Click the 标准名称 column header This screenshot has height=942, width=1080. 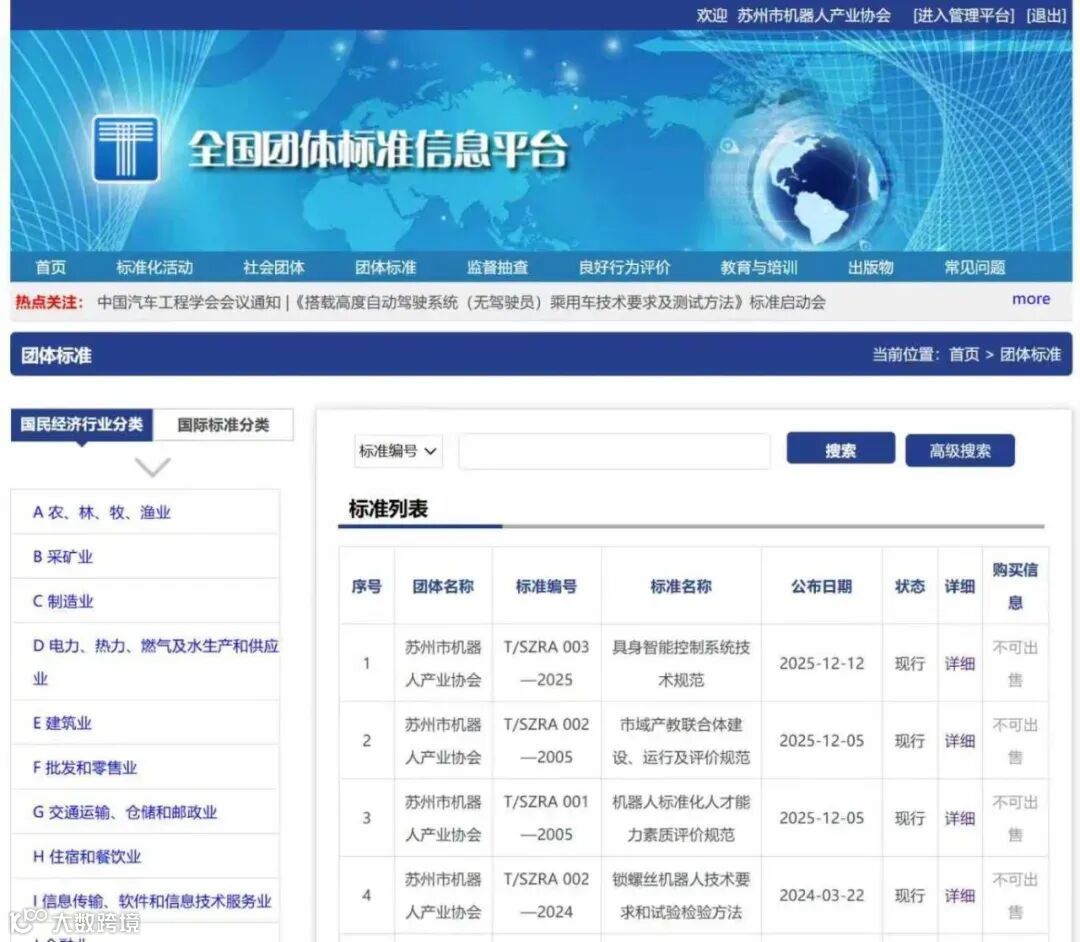point(681,586)
